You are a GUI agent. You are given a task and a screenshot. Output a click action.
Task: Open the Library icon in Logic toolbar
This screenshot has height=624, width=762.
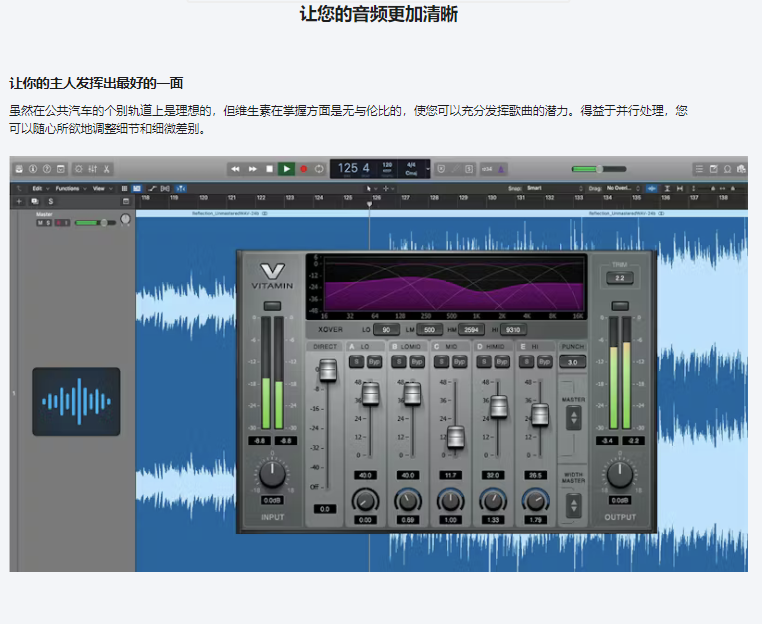point(19,169)
